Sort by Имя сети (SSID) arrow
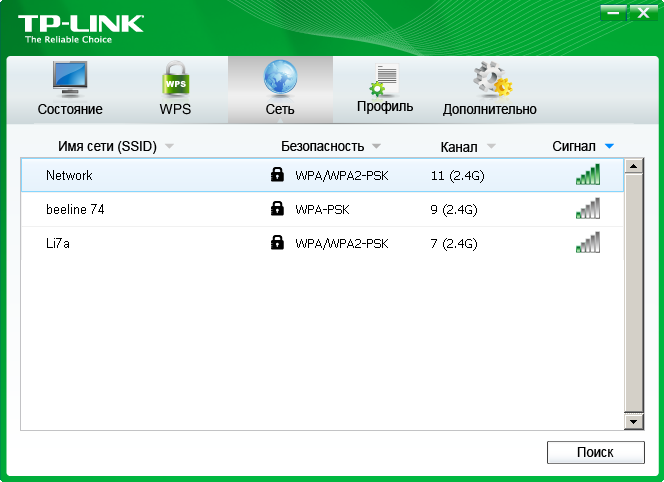Image resolution: width=664 pixels, height=482 pixels. pyautogui.click(x=169, y=147)
